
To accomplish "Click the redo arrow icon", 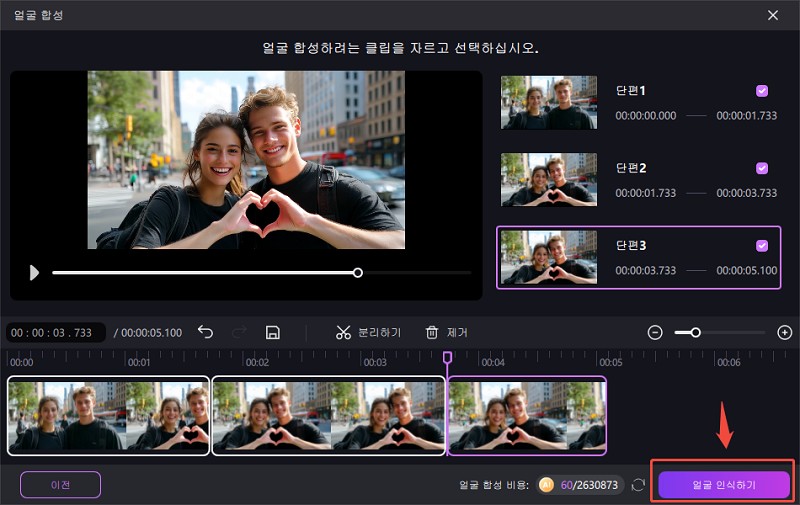I will tap(239, 332).
